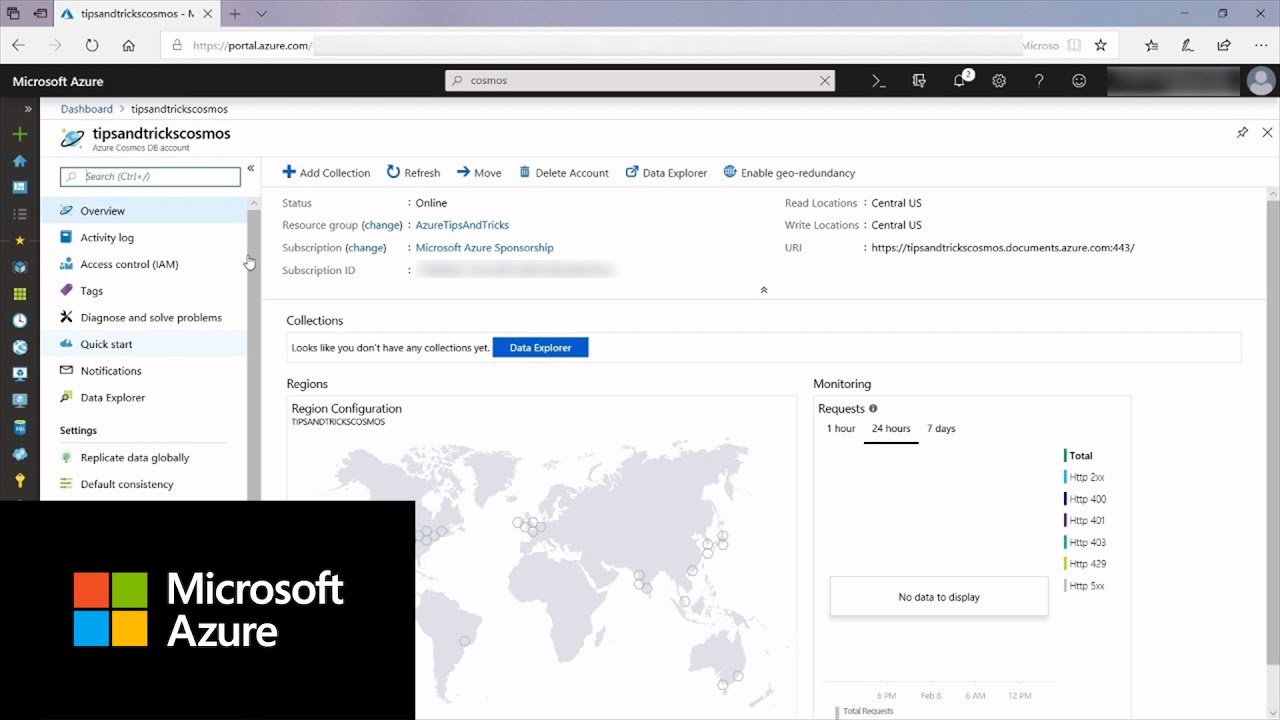Open Default consistency setting
Screen dimensions: 1280x720
pyautogui.click(x=143, y=484)
